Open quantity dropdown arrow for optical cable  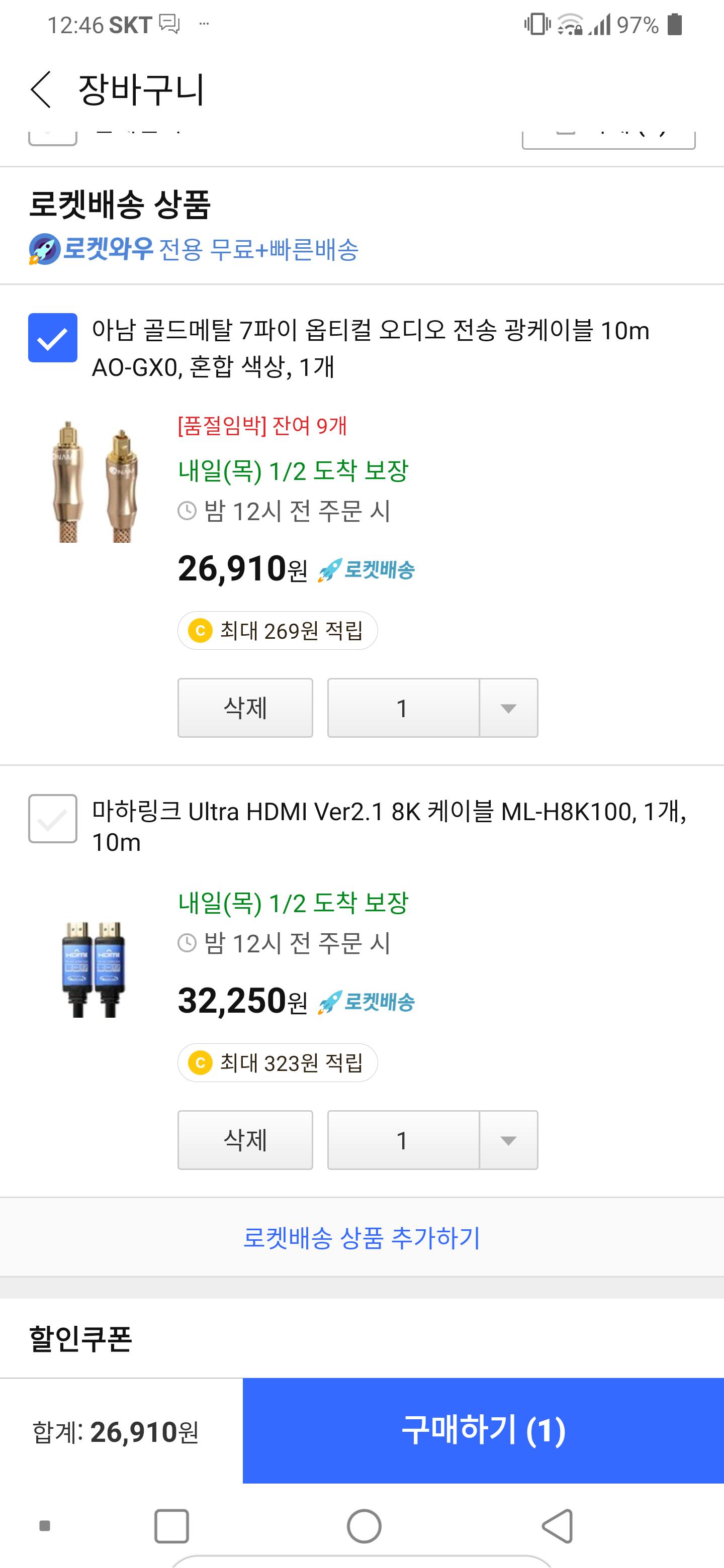click(508, 708)
